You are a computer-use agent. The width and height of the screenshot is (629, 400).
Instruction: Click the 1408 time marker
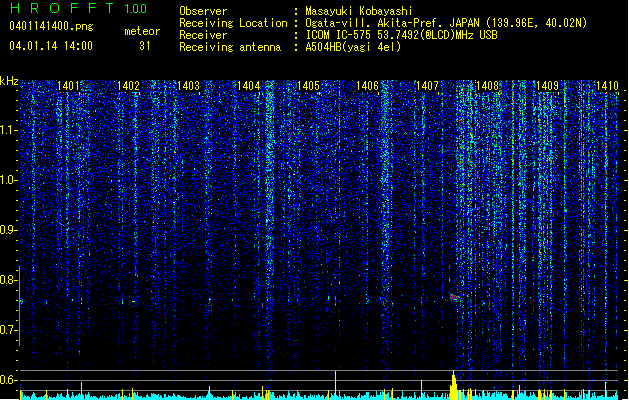(487, 85)
